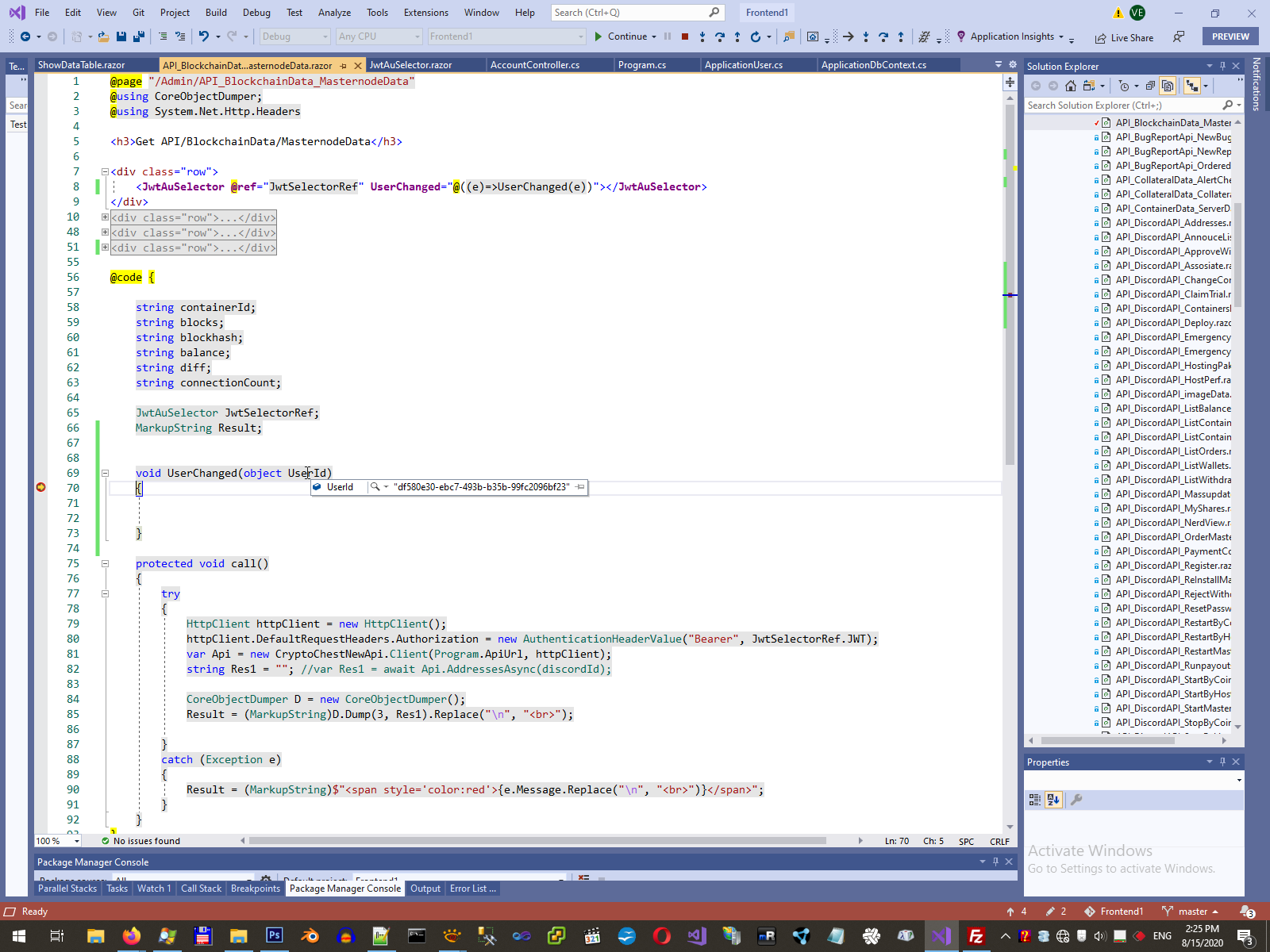Click the editor vertical scrollbar thumb

tap(1010, 284)
